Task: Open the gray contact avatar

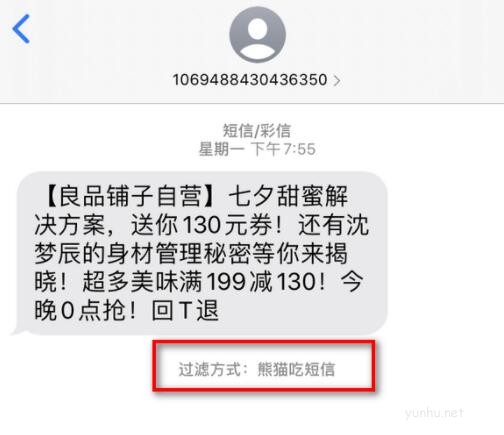Action: (257, 35)
